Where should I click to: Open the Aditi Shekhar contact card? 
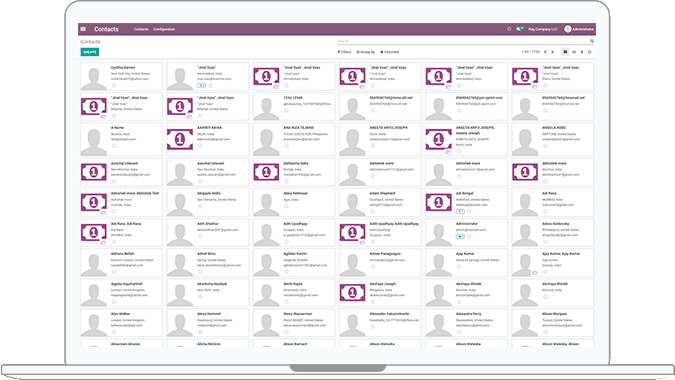pos(207,233)
